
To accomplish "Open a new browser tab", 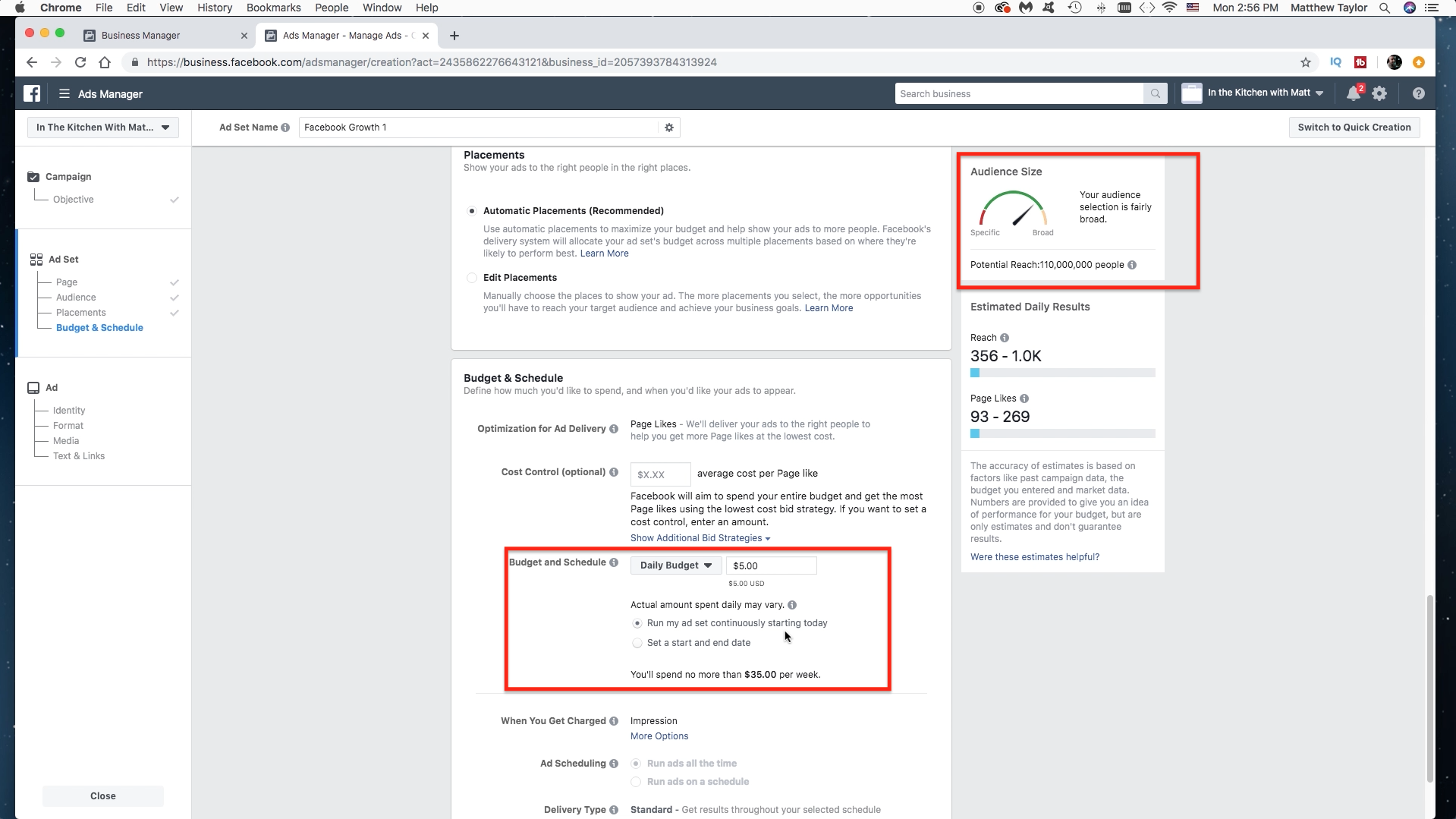I will click(454, 36).
